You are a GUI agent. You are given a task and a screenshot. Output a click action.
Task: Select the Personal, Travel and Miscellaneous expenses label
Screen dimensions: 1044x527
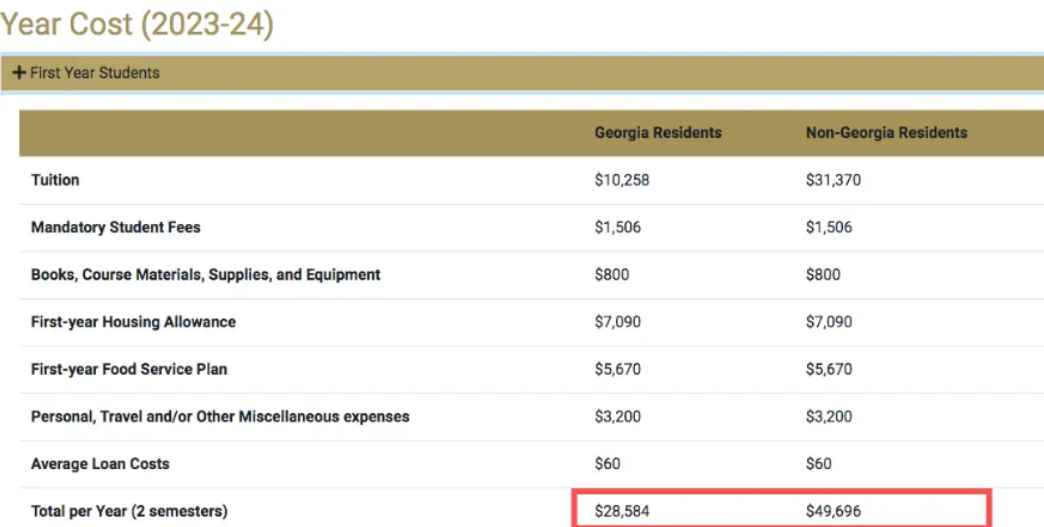coord(220,416)
